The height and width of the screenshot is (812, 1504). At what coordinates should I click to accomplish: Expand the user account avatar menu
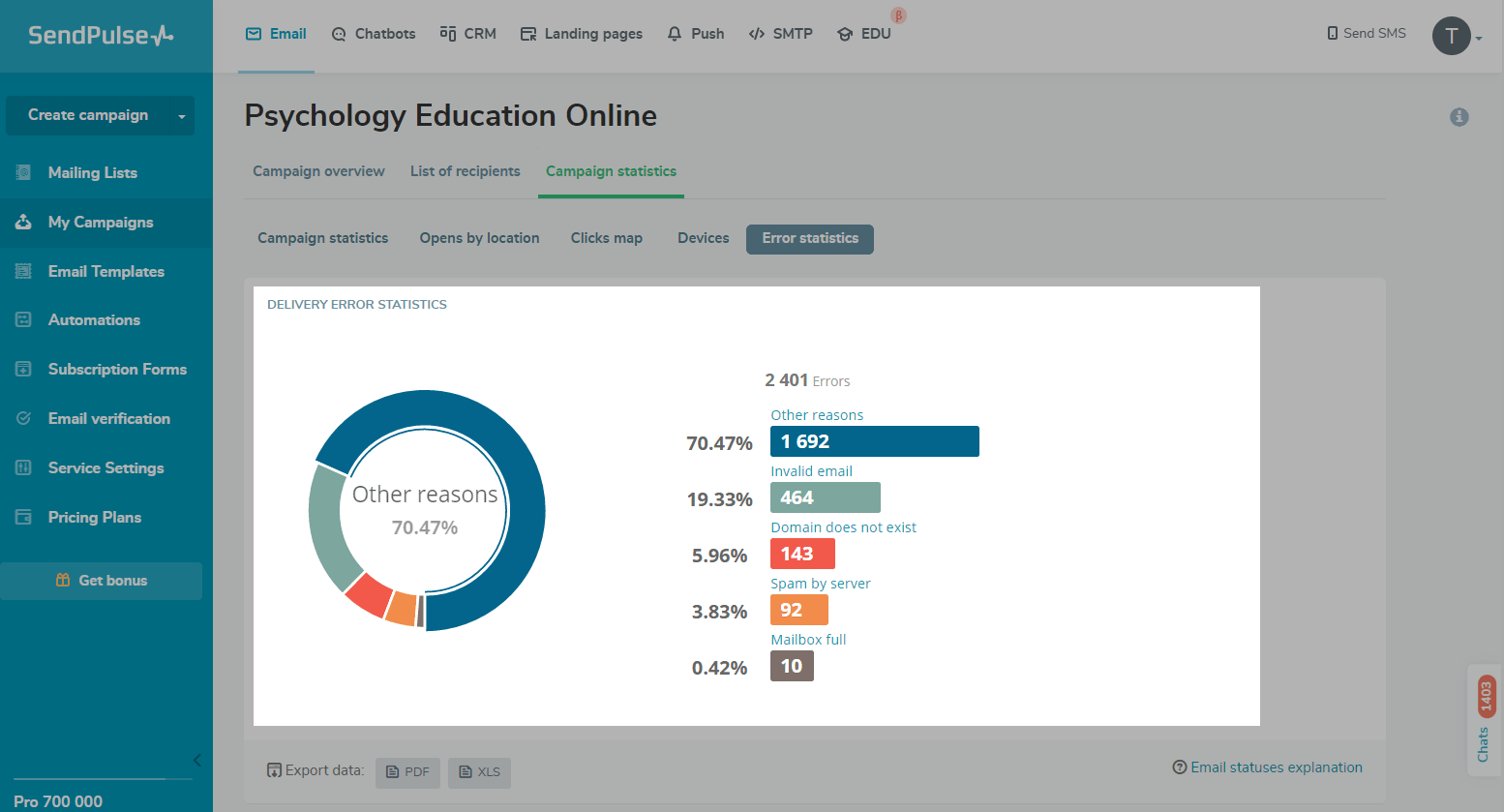pyautogui.click(x=1456, y=37)
